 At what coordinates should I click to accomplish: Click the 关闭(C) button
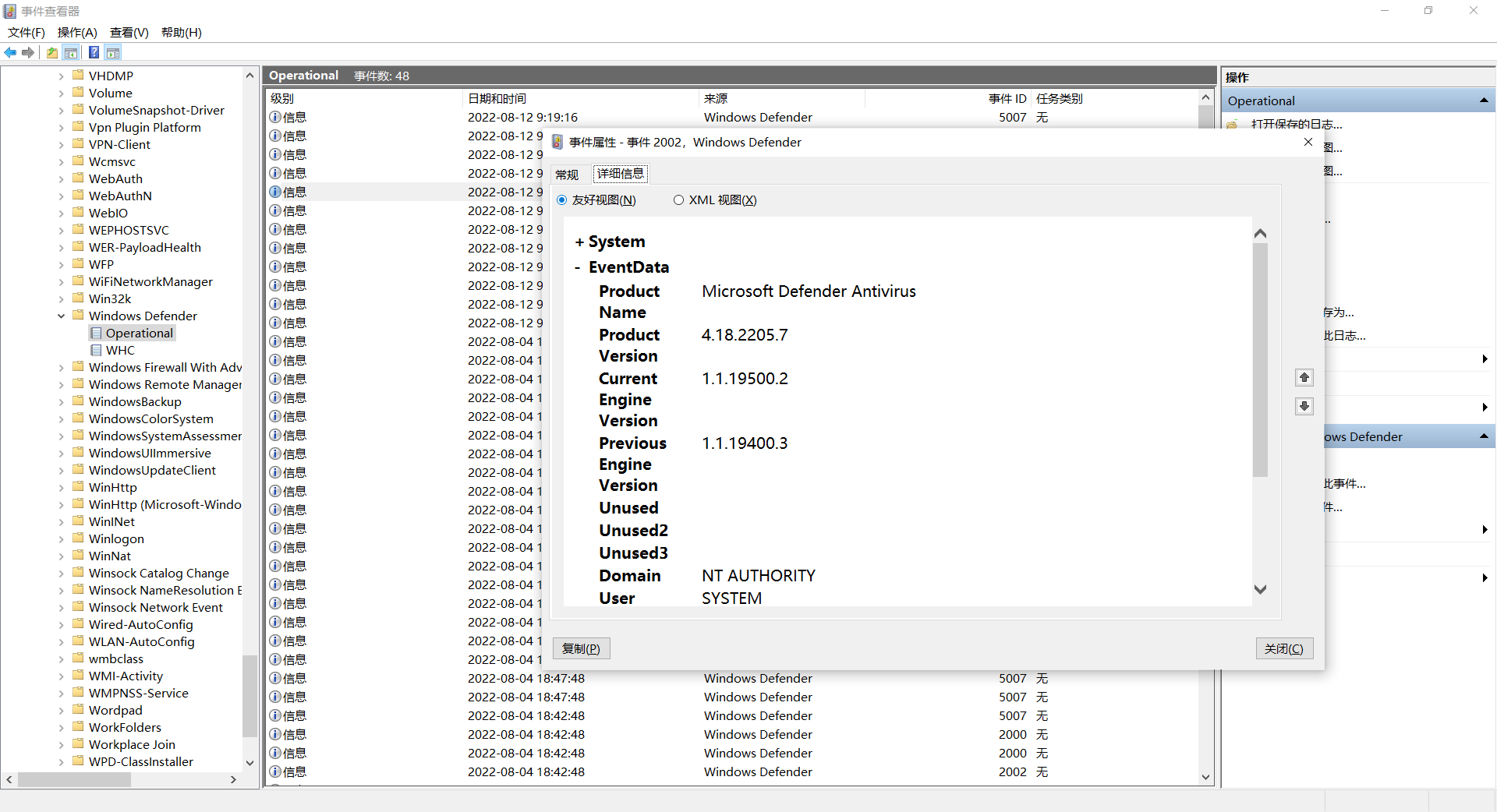(x=1283, y=648)
